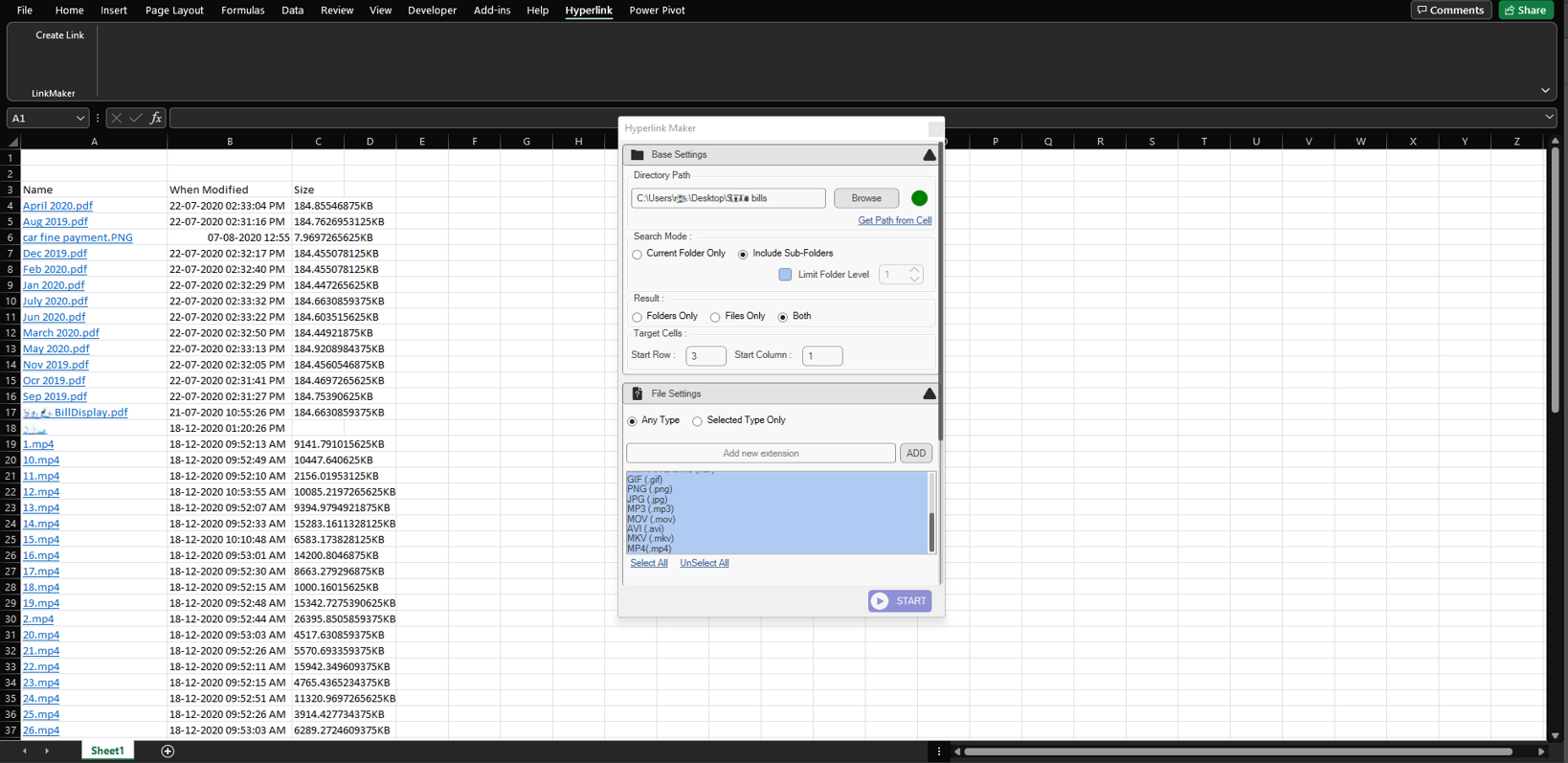Select the Selected Type Only option
The height and width of the screenshot is (763, 1568).
point(697,421)
